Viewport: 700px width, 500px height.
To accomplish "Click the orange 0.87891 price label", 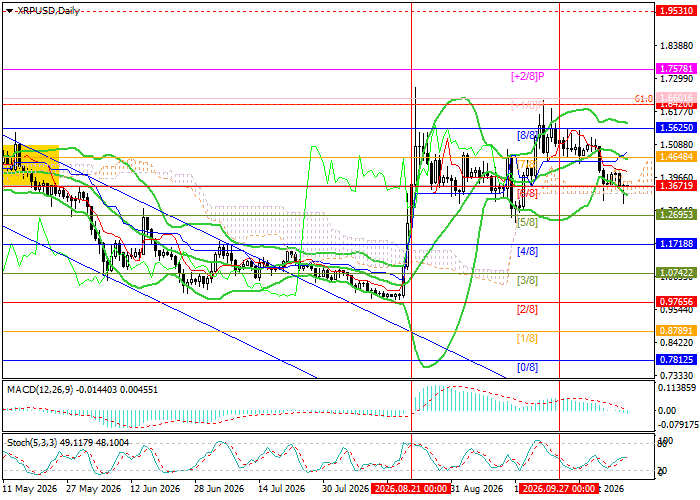I will pos(676,331).
